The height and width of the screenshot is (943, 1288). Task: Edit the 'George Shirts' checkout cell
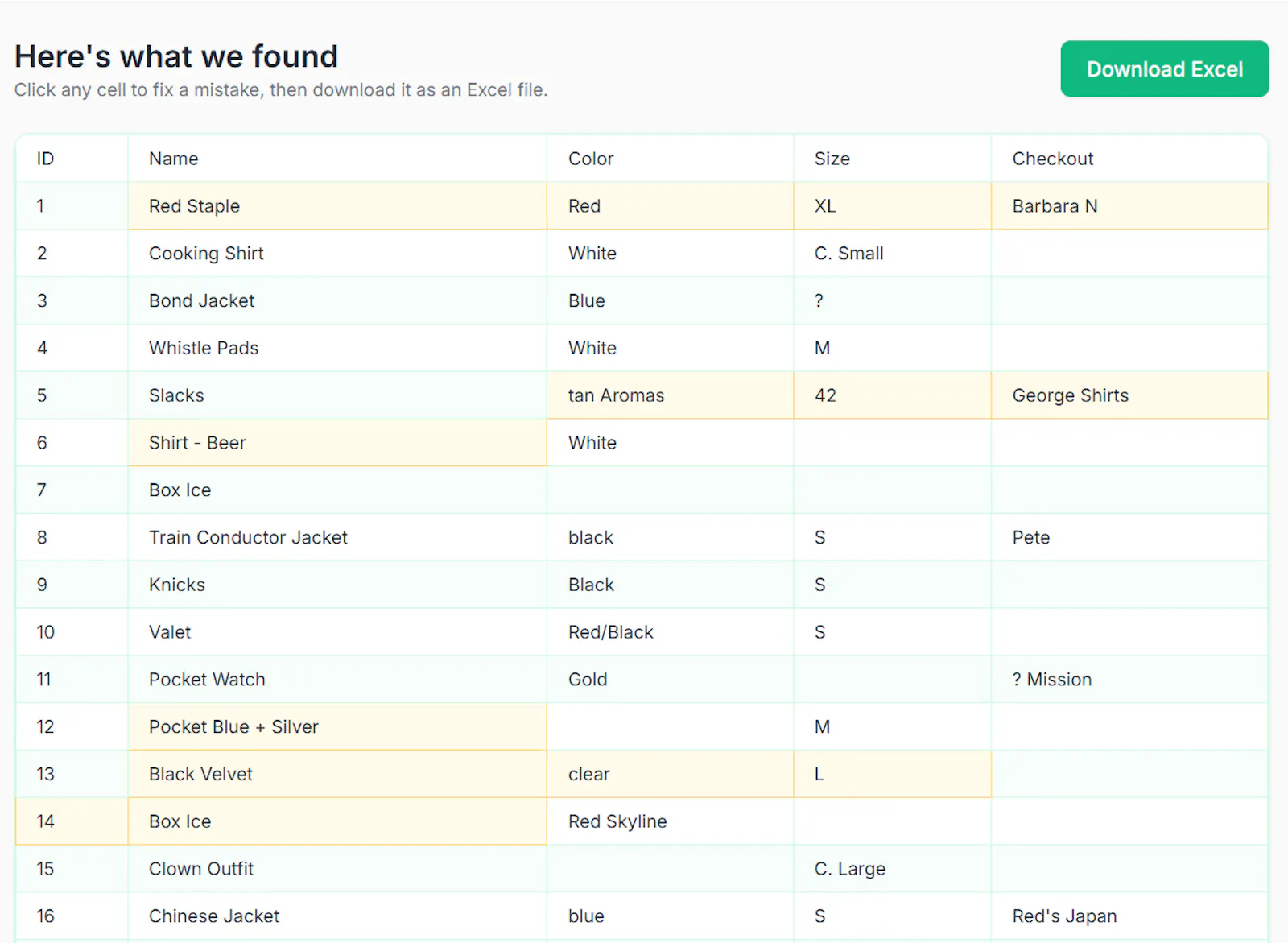click(x=1129, y=395)
